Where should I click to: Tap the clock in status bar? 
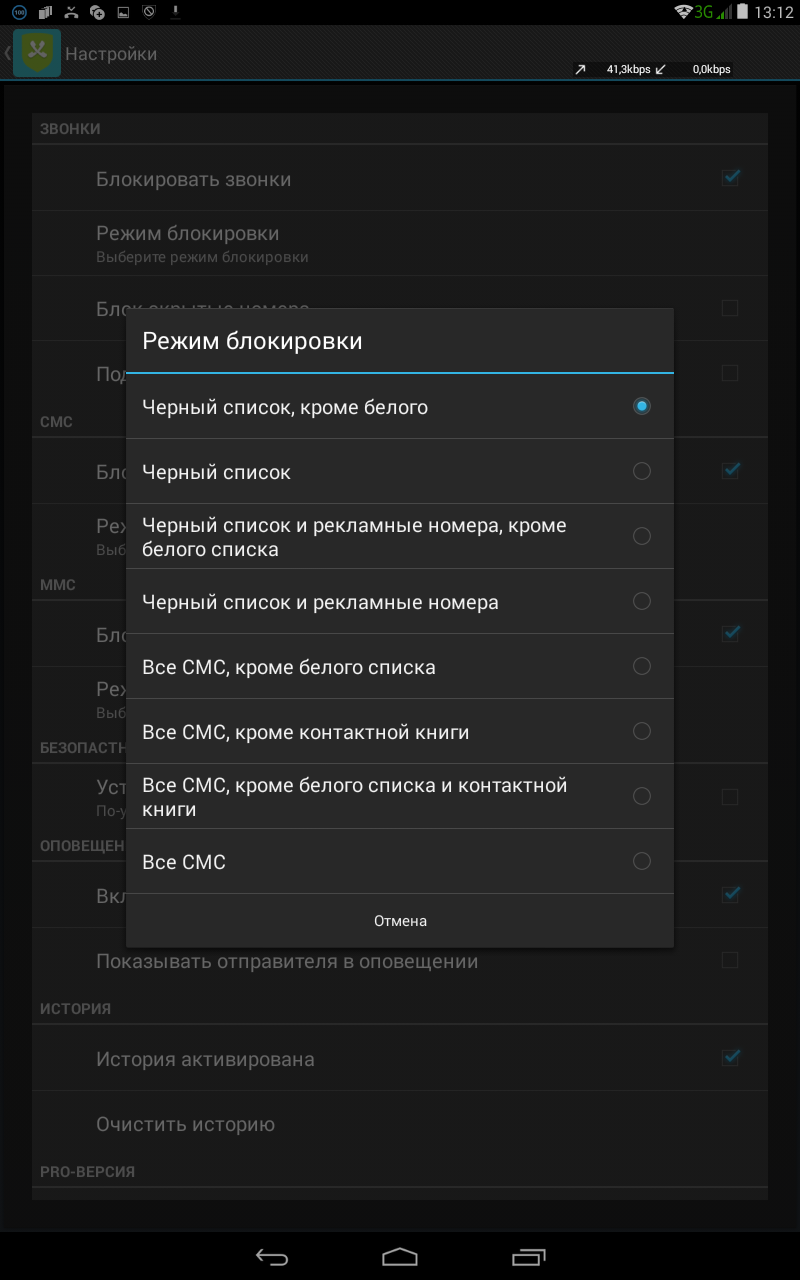[773, 13]
